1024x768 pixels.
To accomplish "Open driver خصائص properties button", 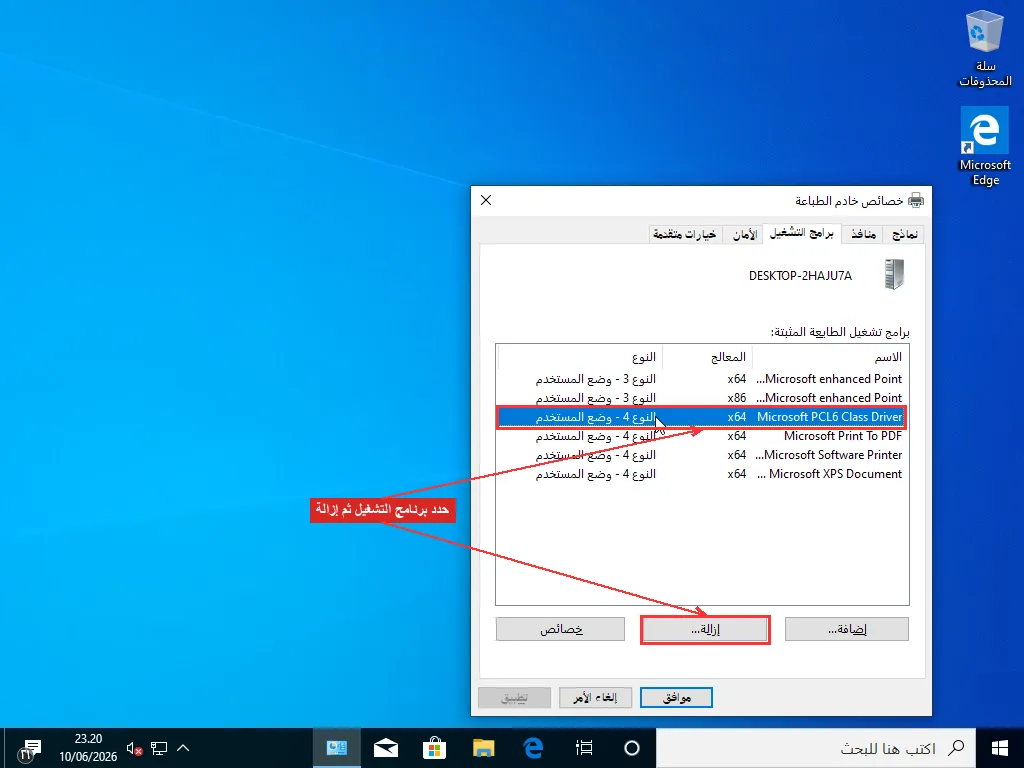I will tap(560, 629).
